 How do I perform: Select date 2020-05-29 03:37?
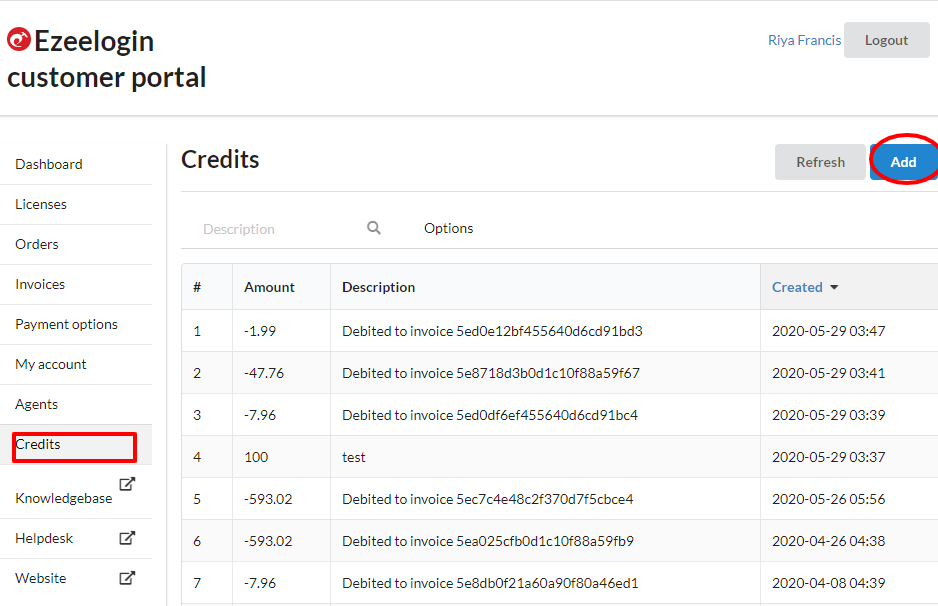coord(829,457)
